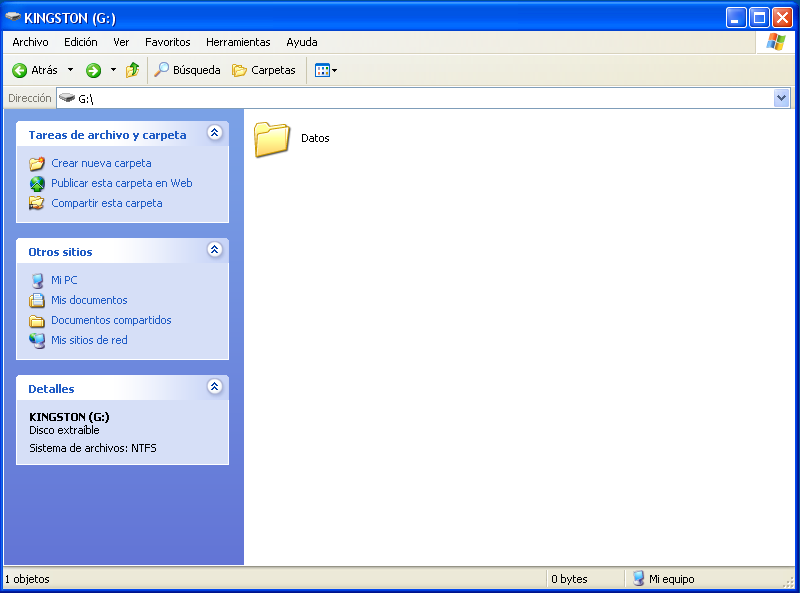Viewport: 800px width, 593px height.
Task: Click the drive icon in the address bar
Action: [x=67, y=97]
